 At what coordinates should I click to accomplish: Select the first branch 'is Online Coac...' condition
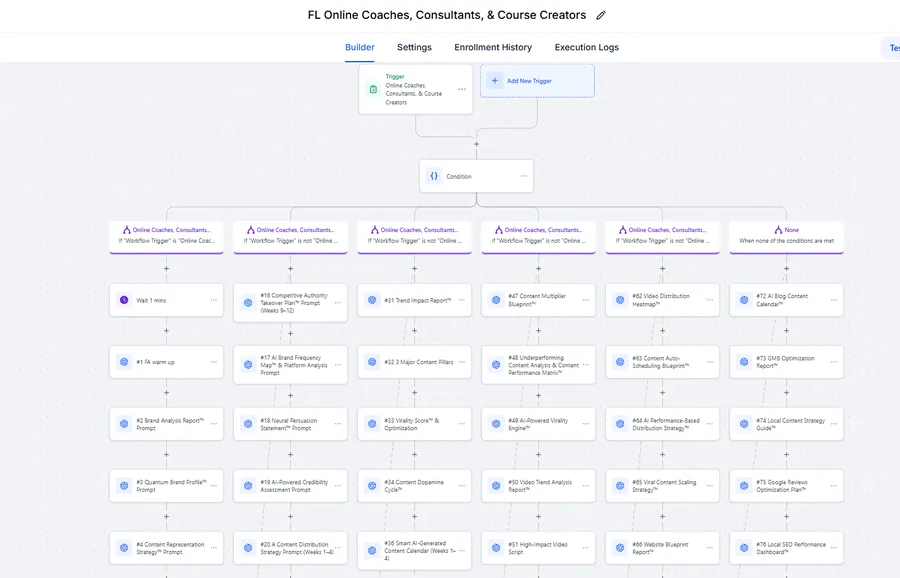point(166,236)
